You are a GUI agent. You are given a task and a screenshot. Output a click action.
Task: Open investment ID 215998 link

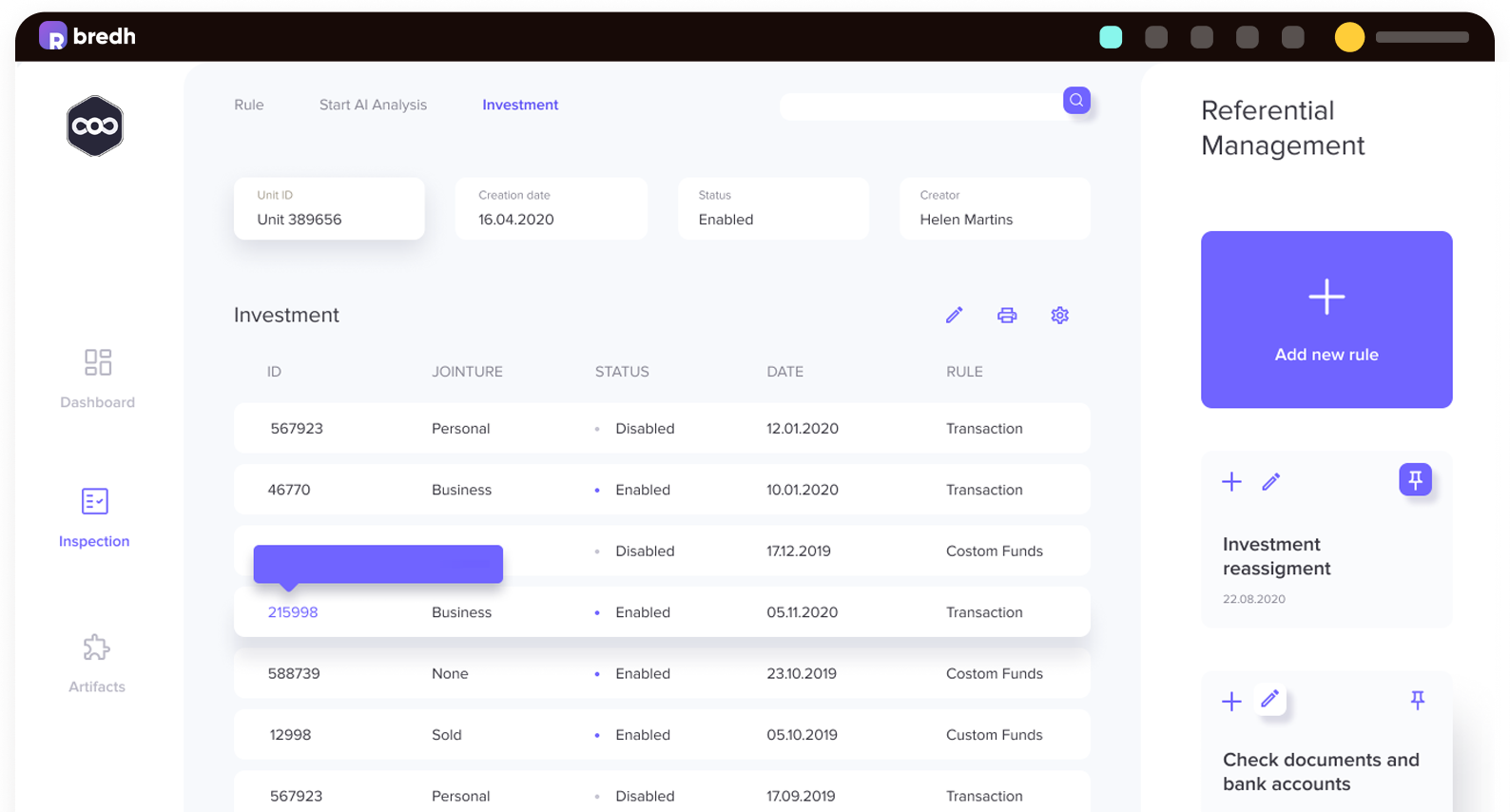point(293,612)
